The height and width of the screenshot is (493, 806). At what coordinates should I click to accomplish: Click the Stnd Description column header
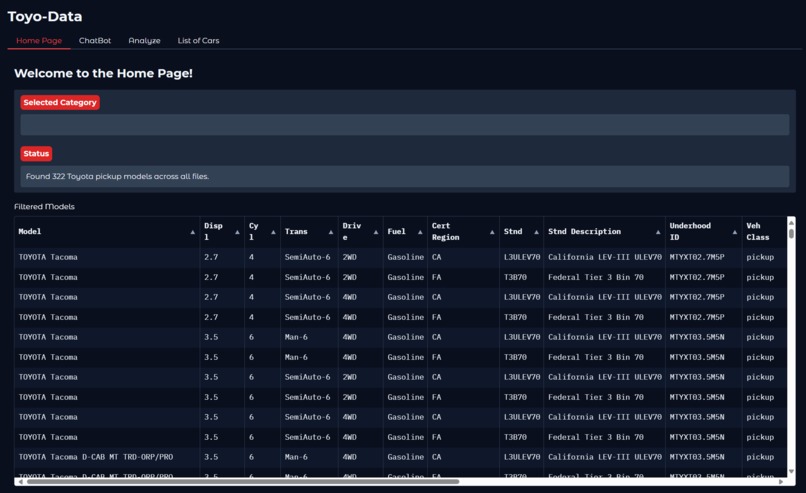click(x=604, y=232)
